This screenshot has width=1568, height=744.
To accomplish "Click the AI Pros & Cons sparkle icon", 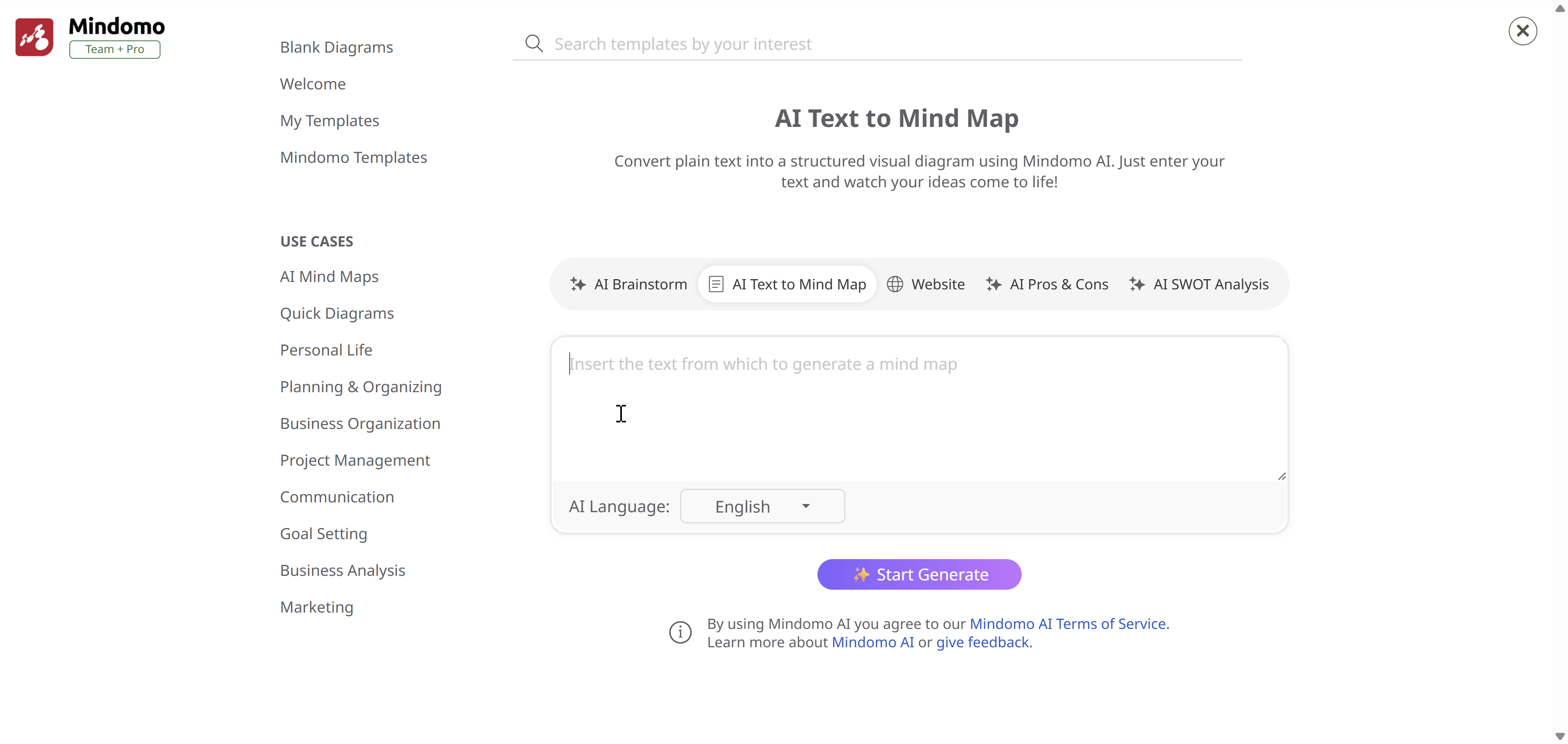I will click(x=993, y=284).
